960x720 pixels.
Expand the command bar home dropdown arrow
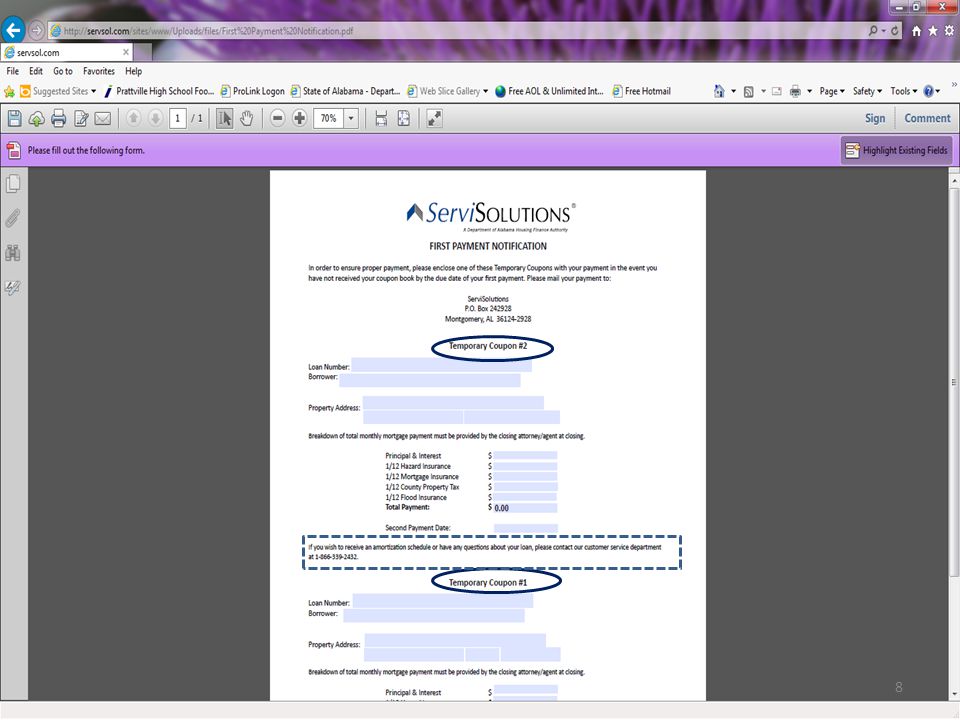coord(733,91)
